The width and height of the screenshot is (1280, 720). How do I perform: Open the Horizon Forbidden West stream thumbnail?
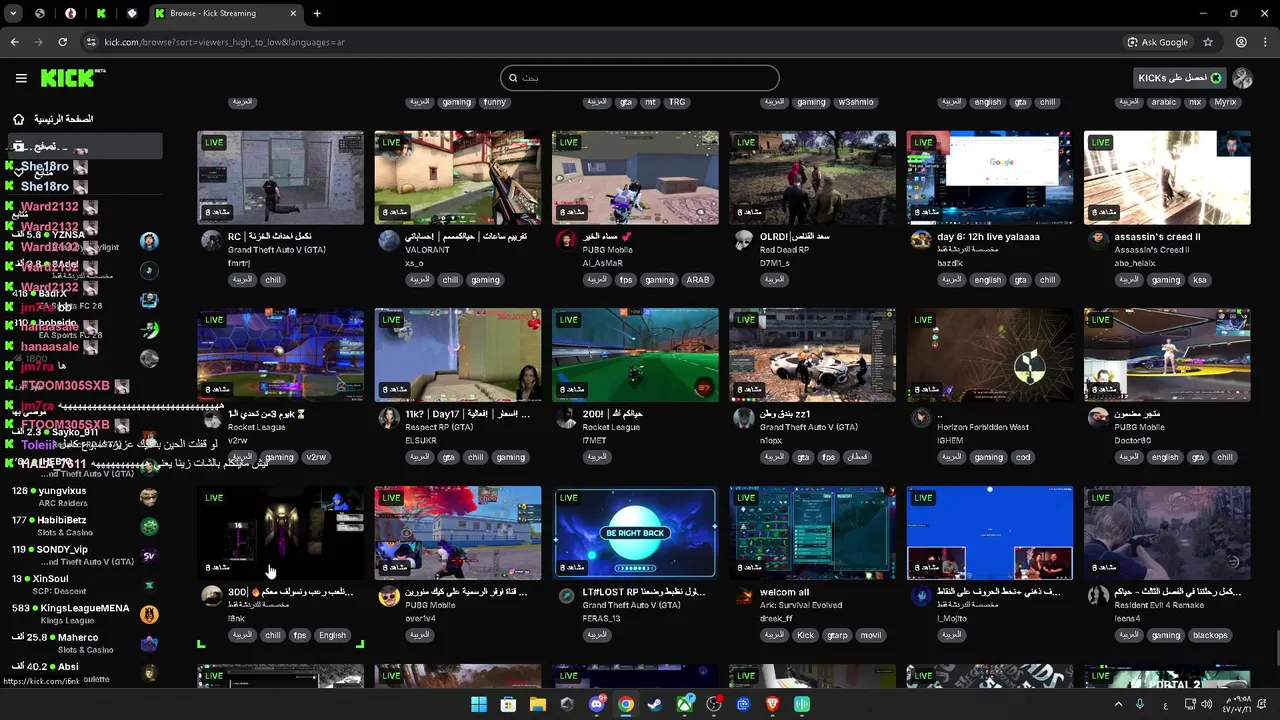coord(989,355)
